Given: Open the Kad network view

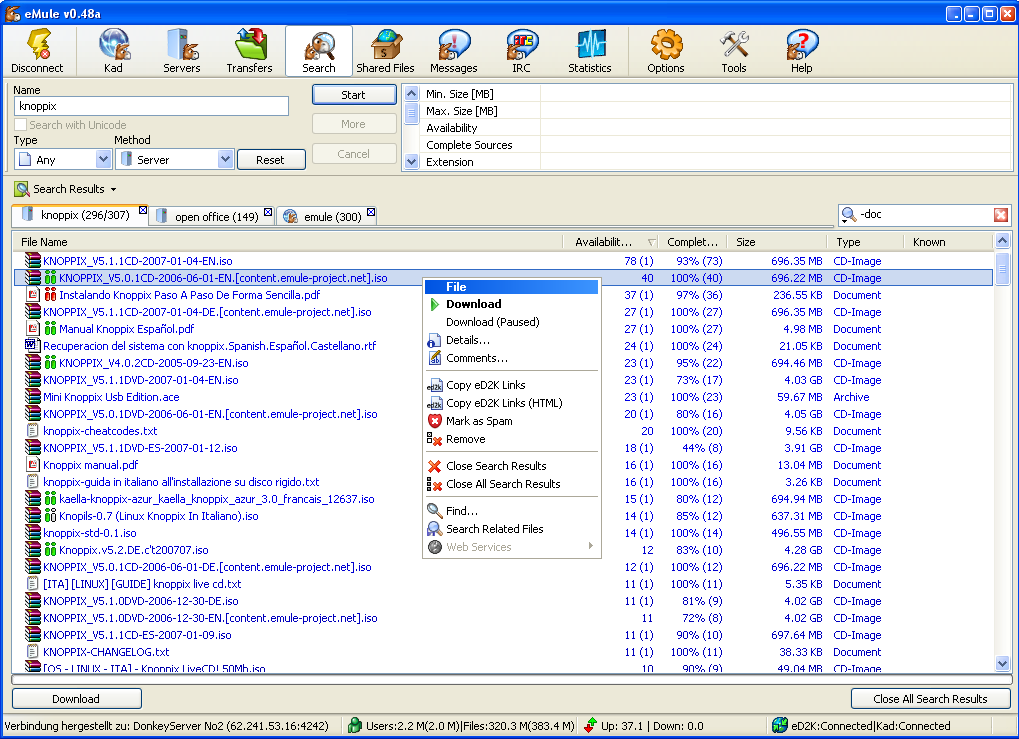Looking at the screenshot, I should click(113, 50).
